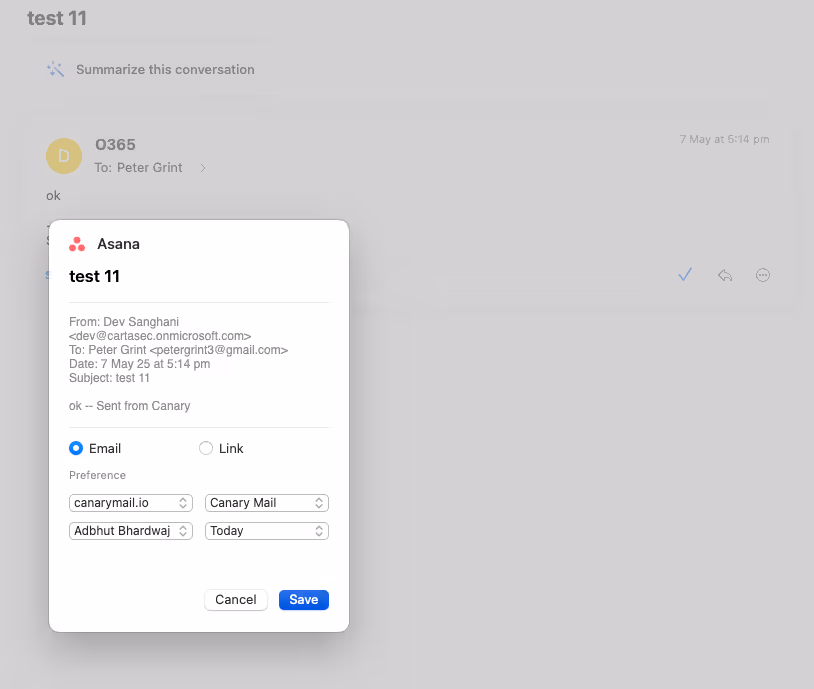The width and height of the screenshot is (814, 689).
Task: Click the sender avatar D
Action: [x=64, y=156]
